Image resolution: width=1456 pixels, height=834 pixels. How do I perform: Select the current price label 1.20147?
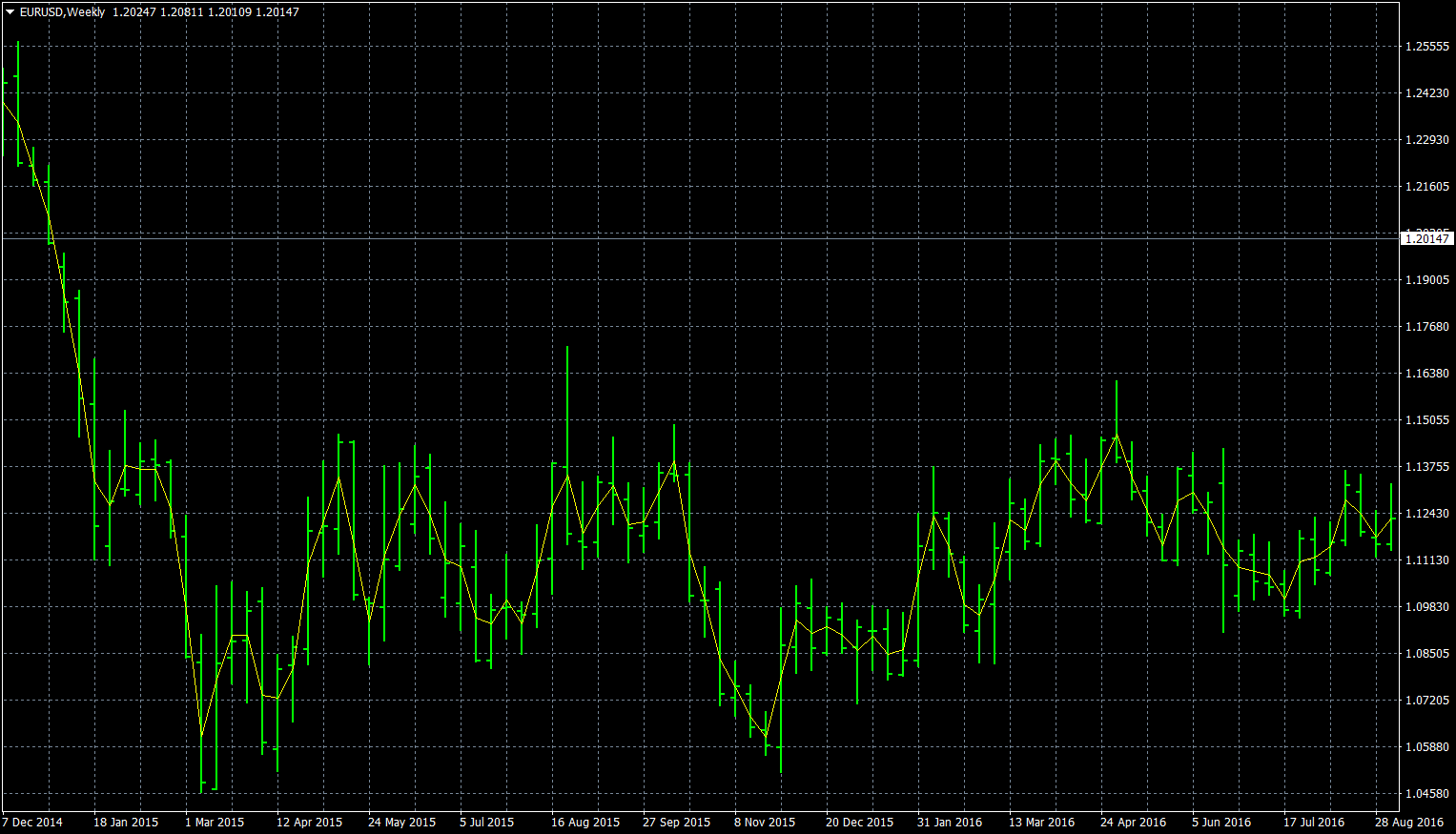pos(1427,238)
